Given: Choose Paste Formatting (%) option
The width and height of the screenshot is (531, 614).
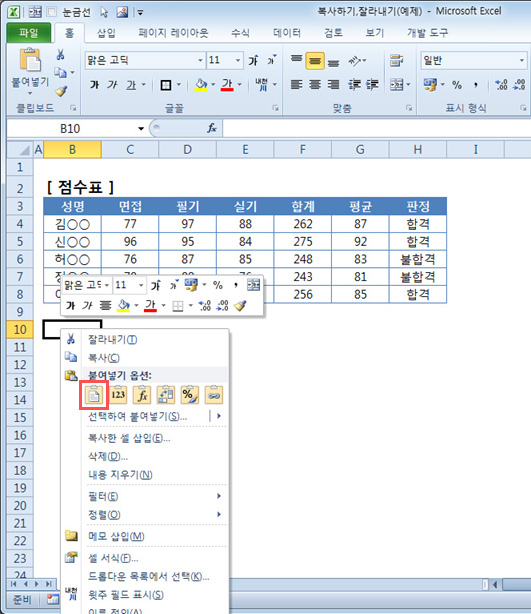Looking at the screenshot, I should [x=190, y=395].
